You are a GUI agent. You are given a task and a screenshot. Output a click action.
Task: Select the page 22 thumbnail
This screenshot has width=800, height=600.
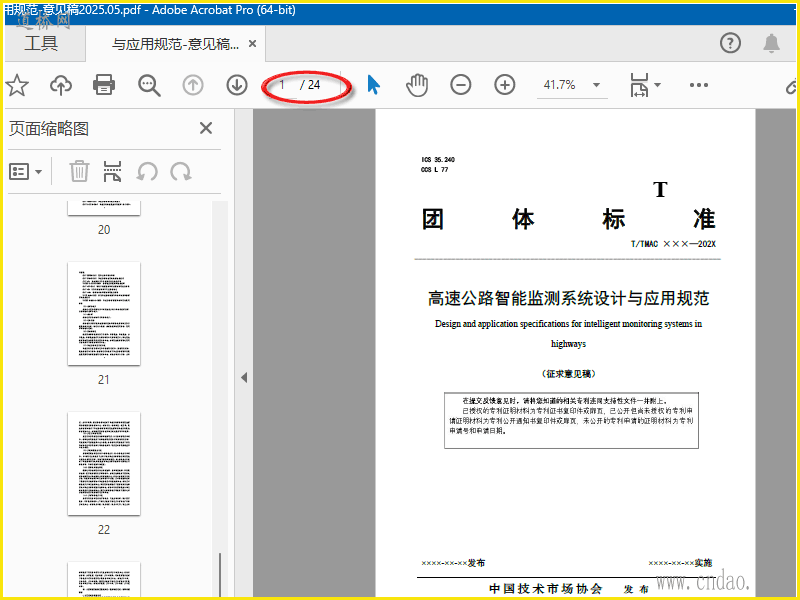pyautogui.click(x=104, y=464)
